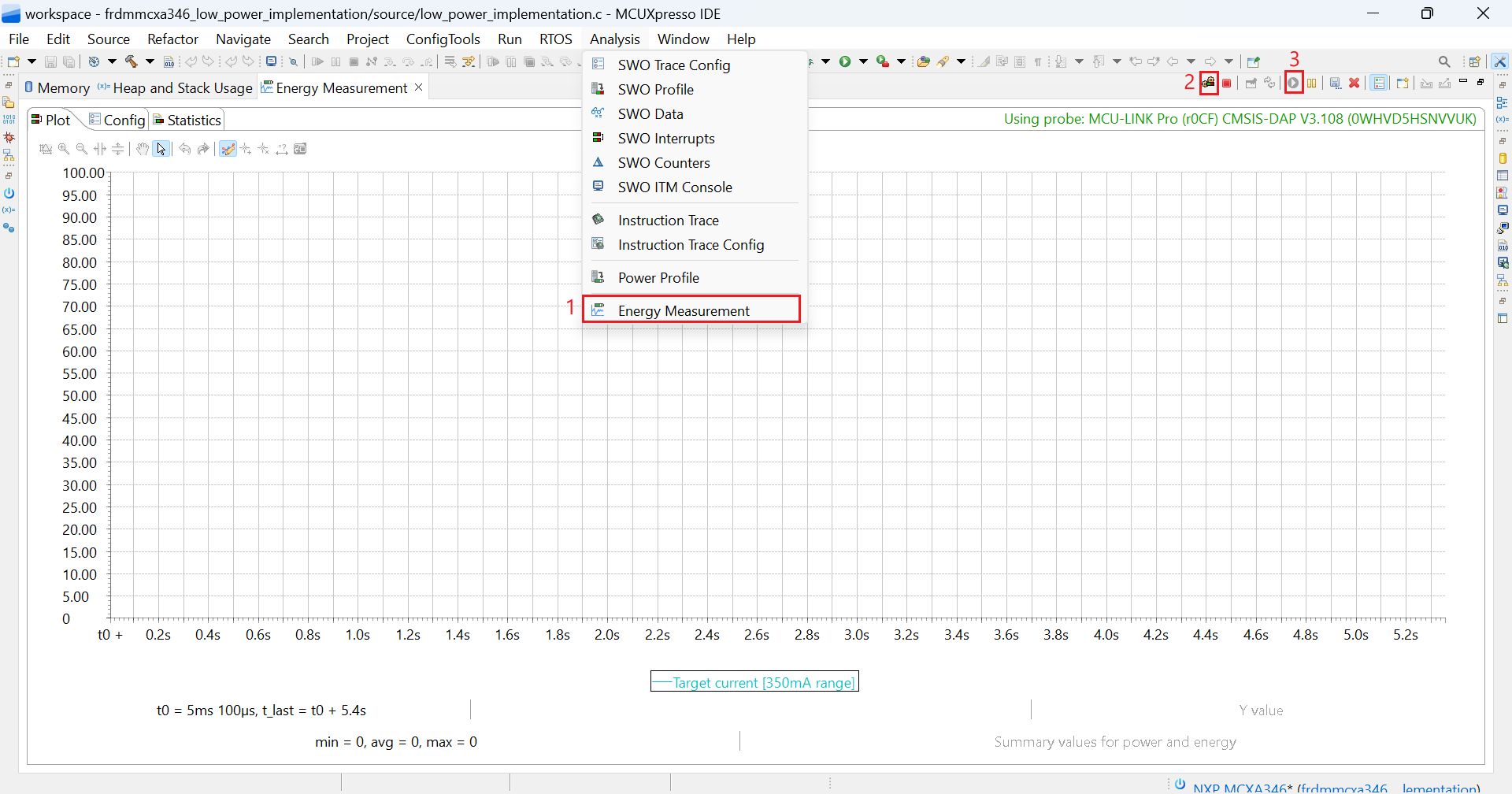Click the red X delete data icon
This screenshot has width=1512, height=794.
tap(1354, 83)
